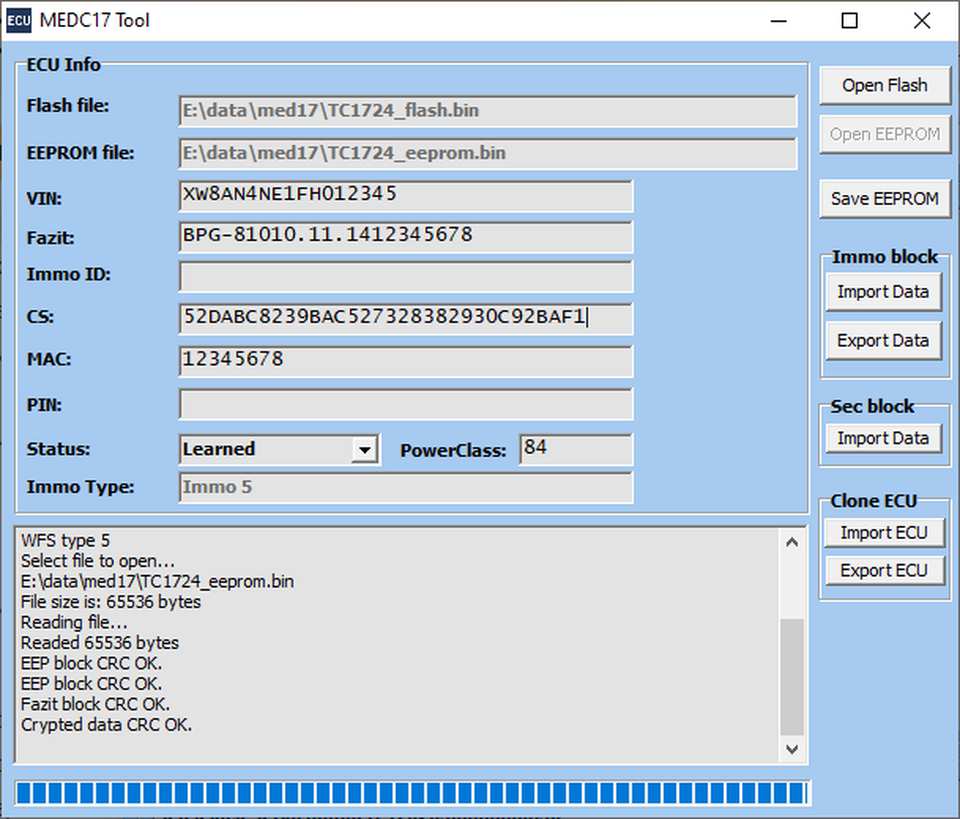Open the Status dropdown arrow
This screenshot has width=960, height=819.
click(x=365, y=450)
